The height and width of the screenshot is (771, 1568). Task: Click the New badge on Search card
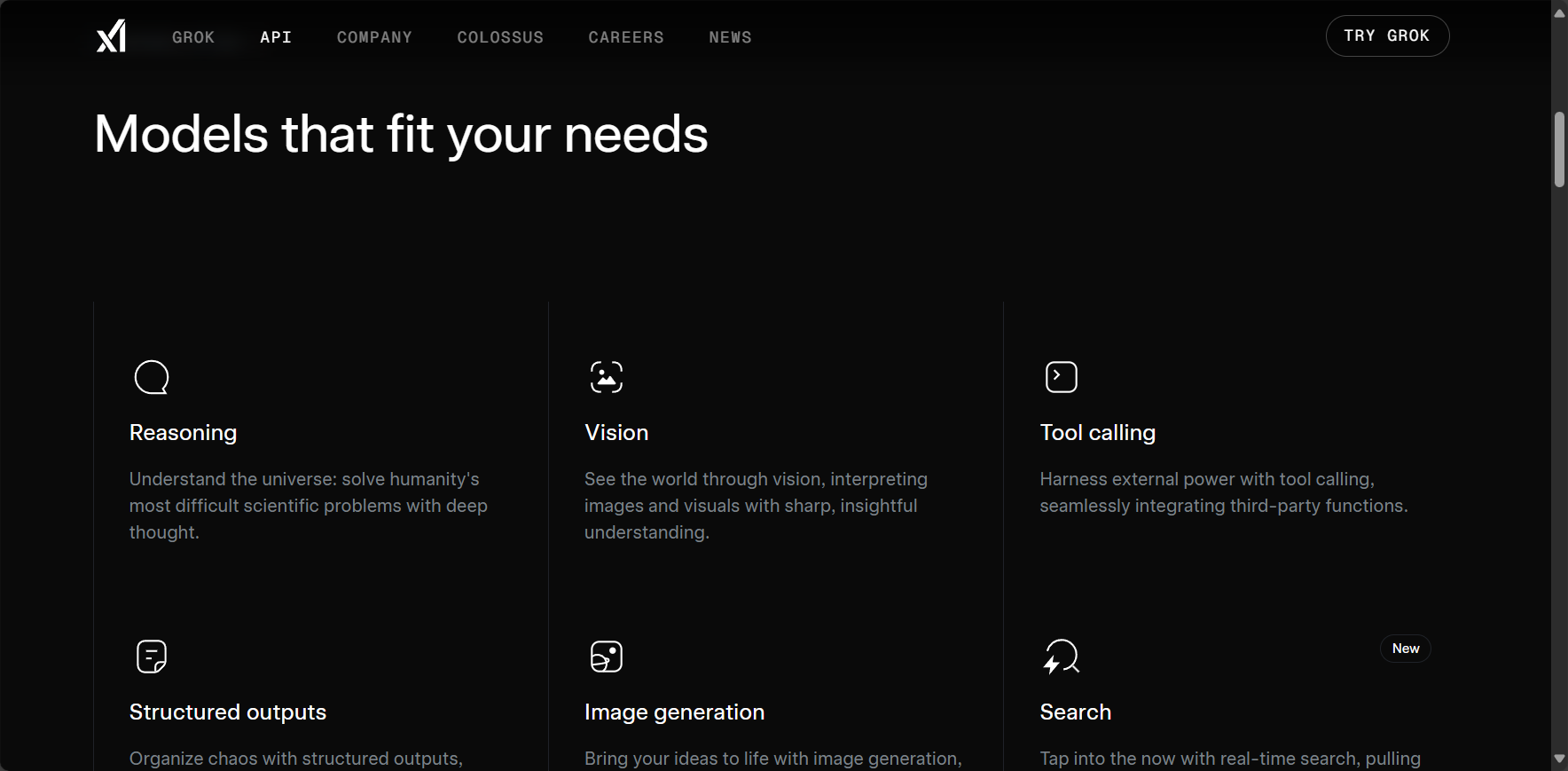1406,649
